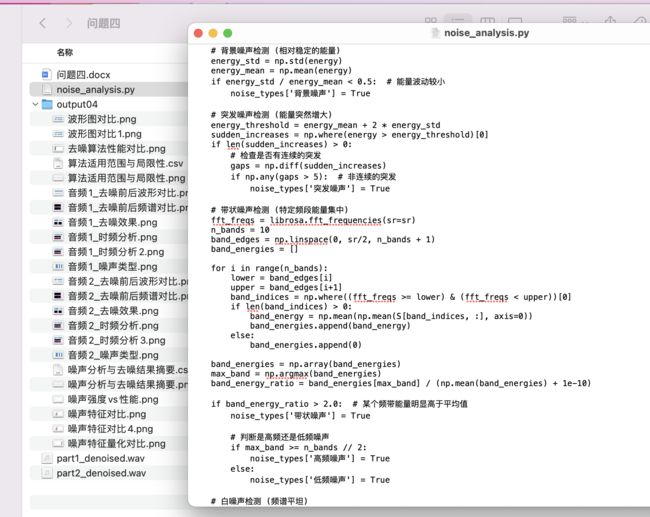Minimize noise_analysis.py window with yellow button
Image resolution: width=650 pixels, height=517 pixels.
[x=213, y=33]
